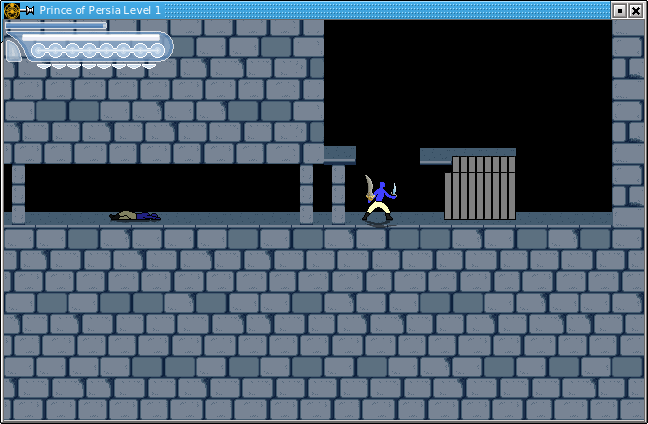Image resolution: width=648 pixels, height=424 pixels.
Task: Close the Prince of Persia window
Action: [636, 11]
